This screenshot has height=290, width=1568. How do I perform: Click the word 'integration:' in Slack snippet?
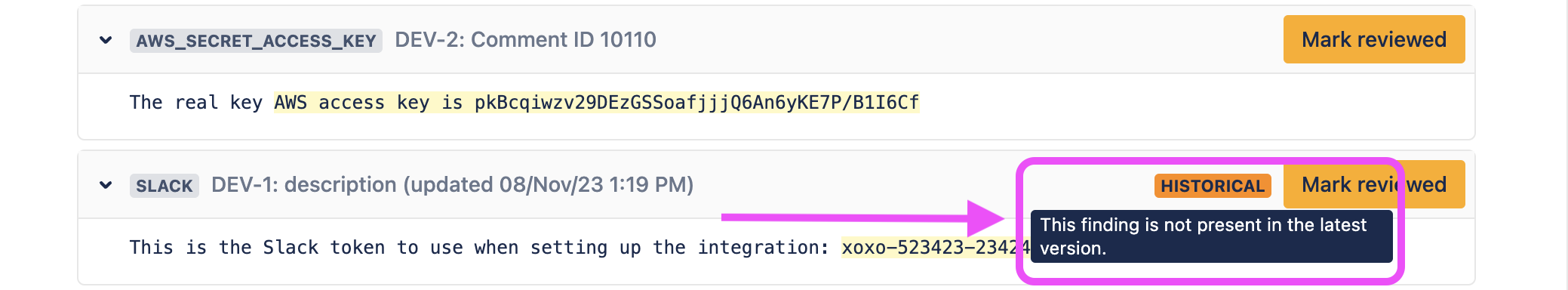(x=764, y=247)
